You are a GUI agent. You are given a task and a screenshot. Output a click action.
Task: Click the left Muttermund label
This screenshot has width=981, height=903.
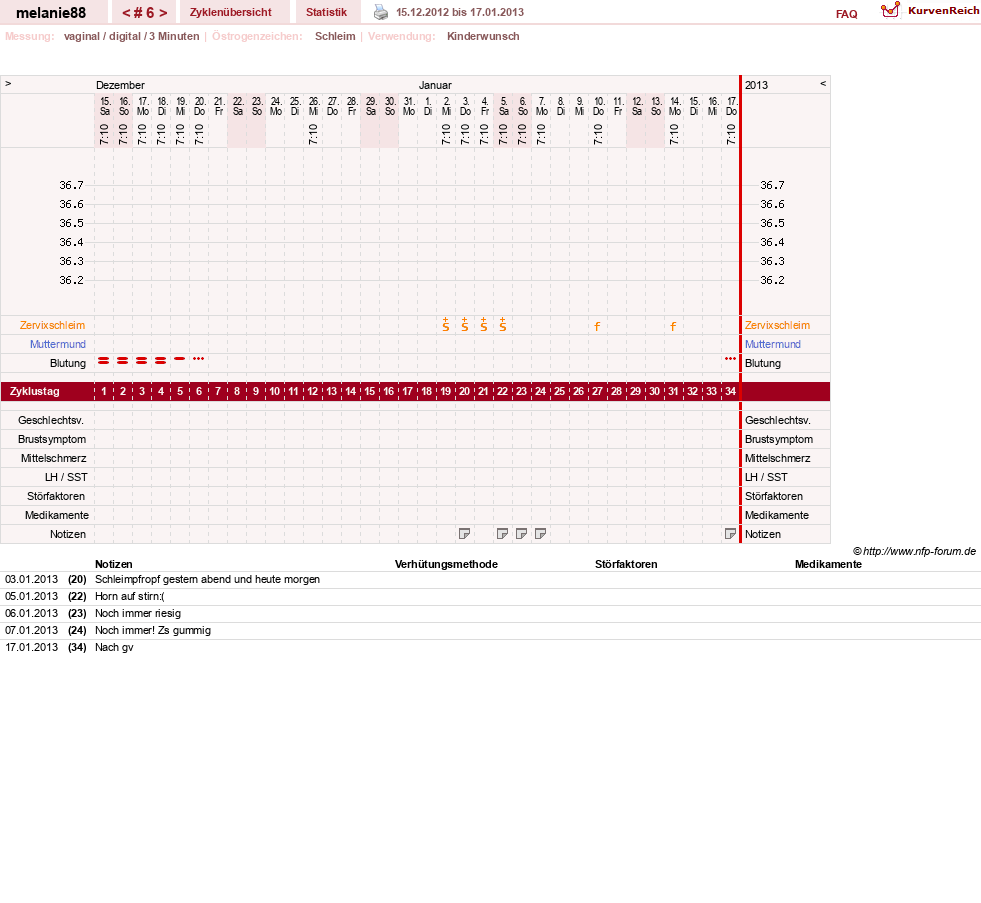pos(58,344)
